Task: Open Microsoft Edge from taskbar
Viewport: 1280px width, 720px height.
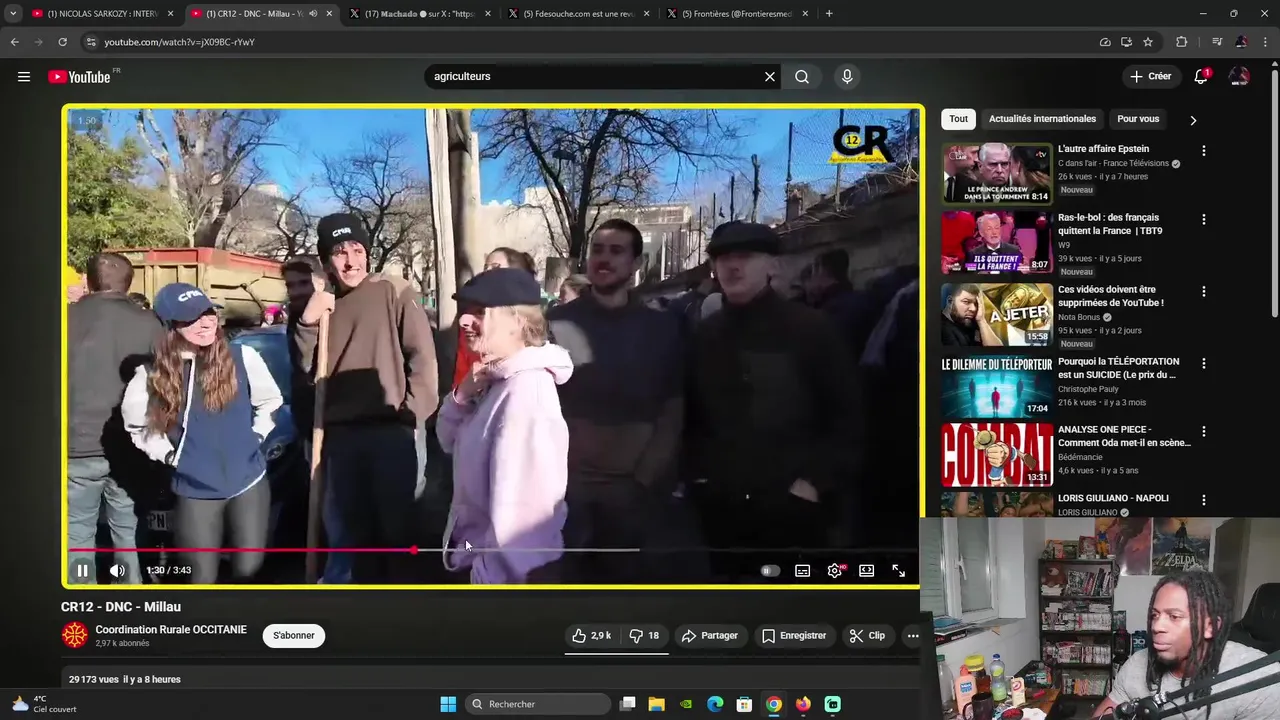Action: click(715, 704)
